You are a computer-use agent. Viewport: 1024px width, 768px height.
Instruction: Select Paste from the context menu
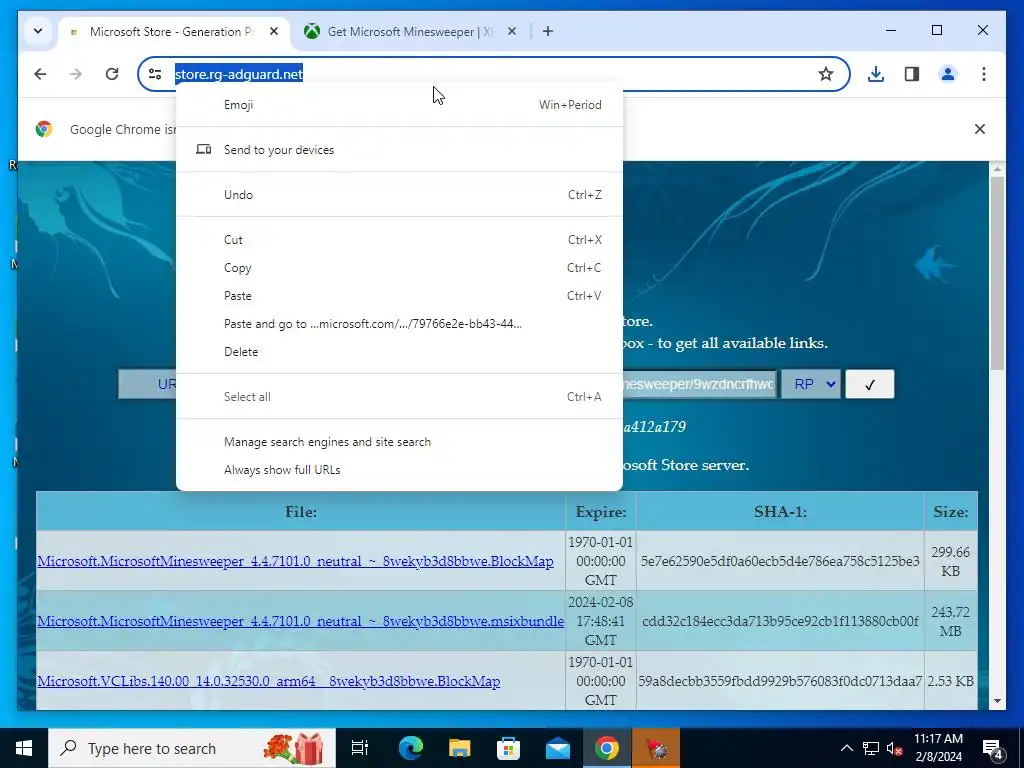coord(399,296)
